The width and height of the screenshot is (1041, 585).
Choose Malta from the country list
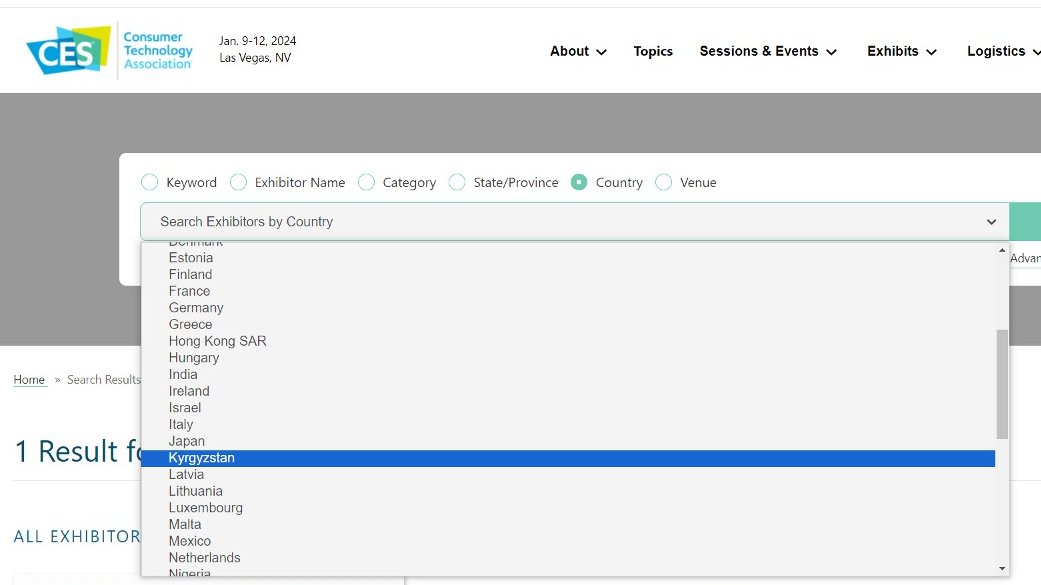pyautogui.click(x=568, y=525)
